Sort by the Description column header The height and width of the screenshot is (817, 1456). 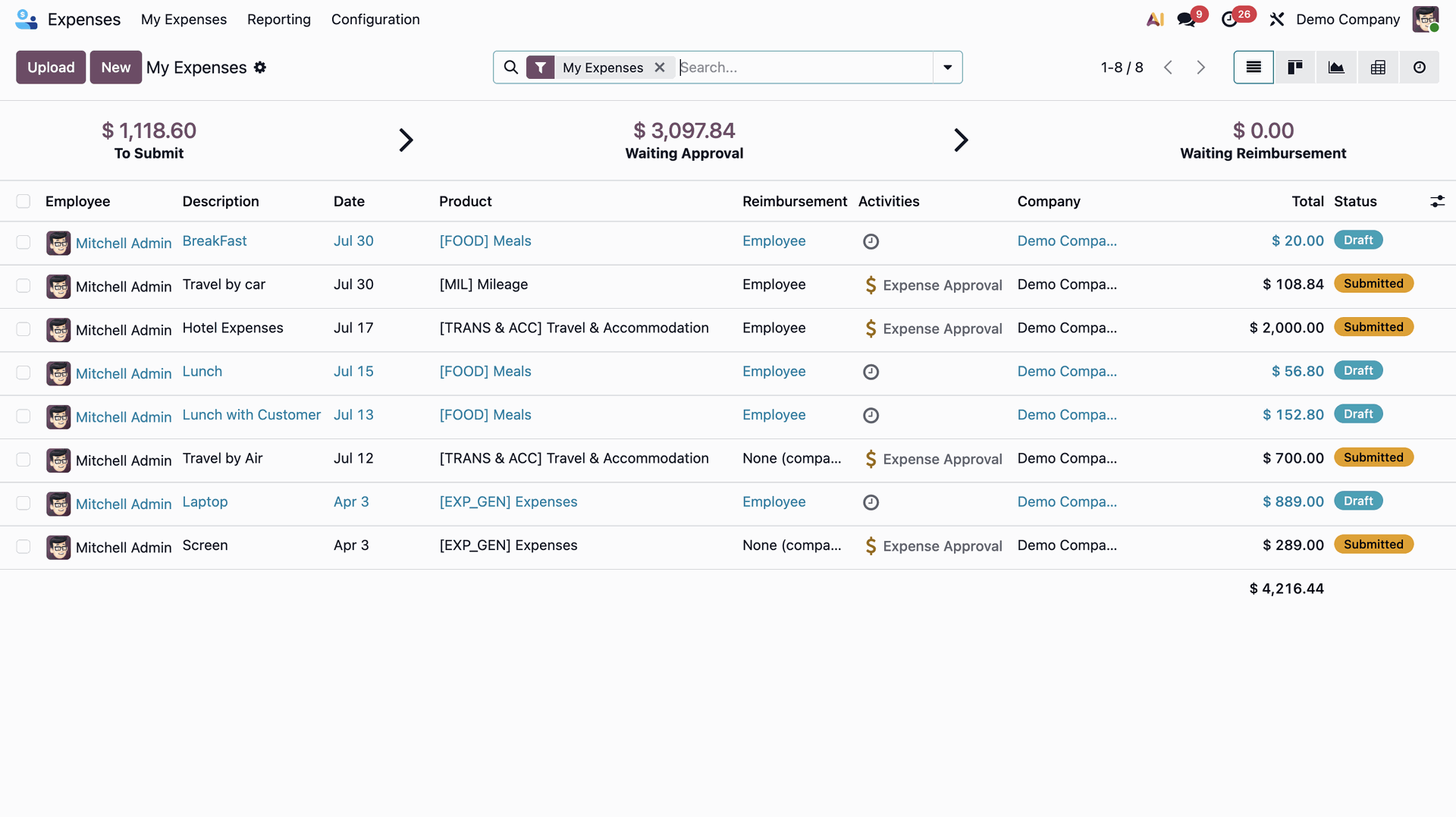click(221, 201)
